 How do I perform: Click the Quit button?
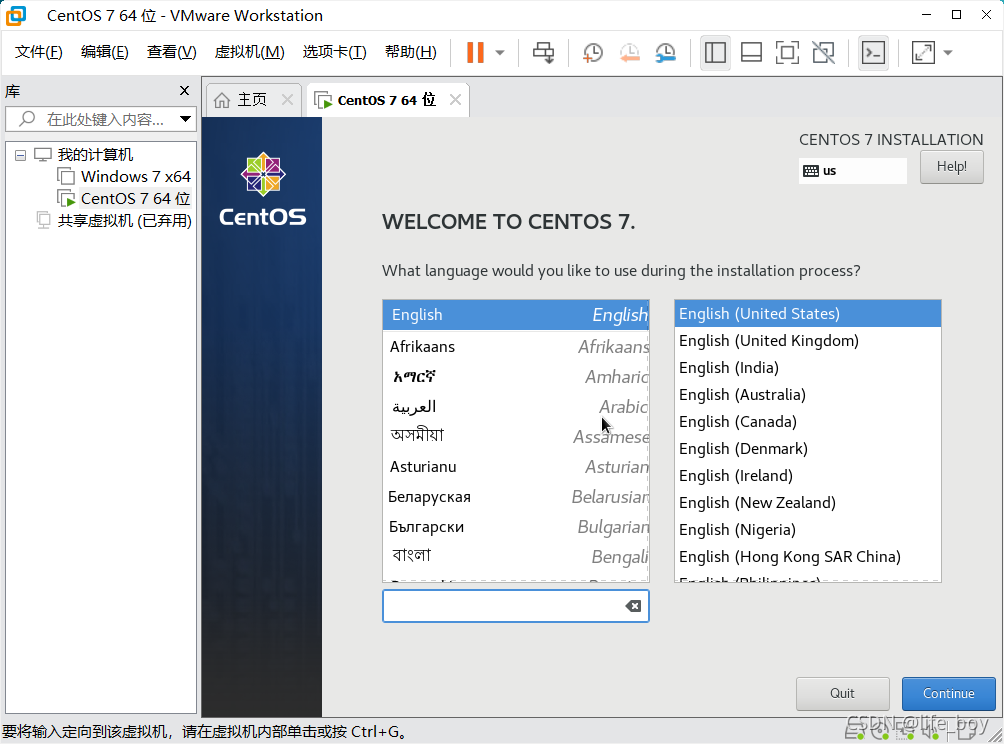pos(843,693)
